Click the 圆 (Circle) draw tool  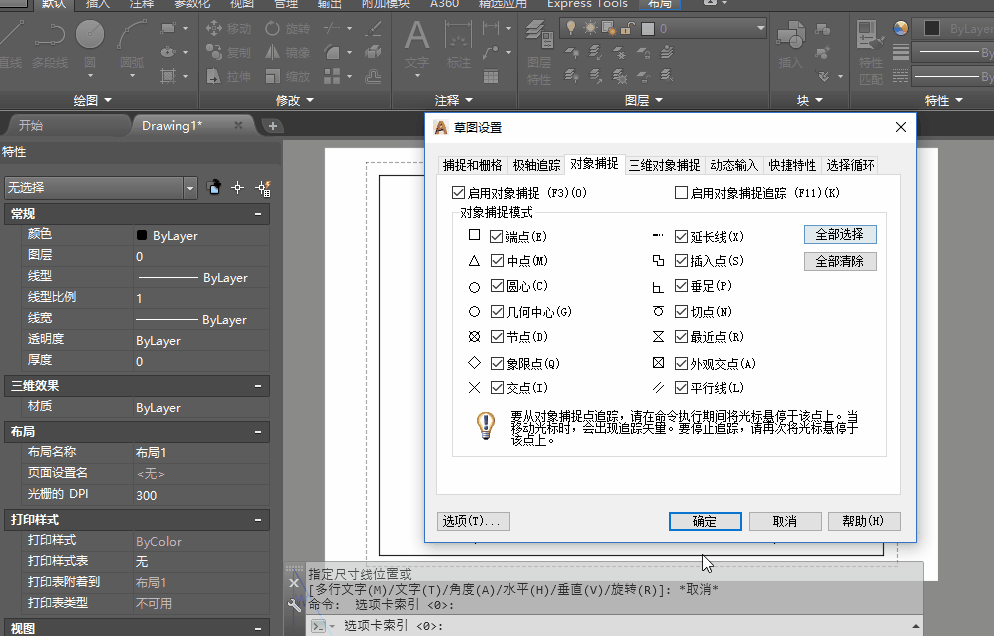(x=90, y=45)
